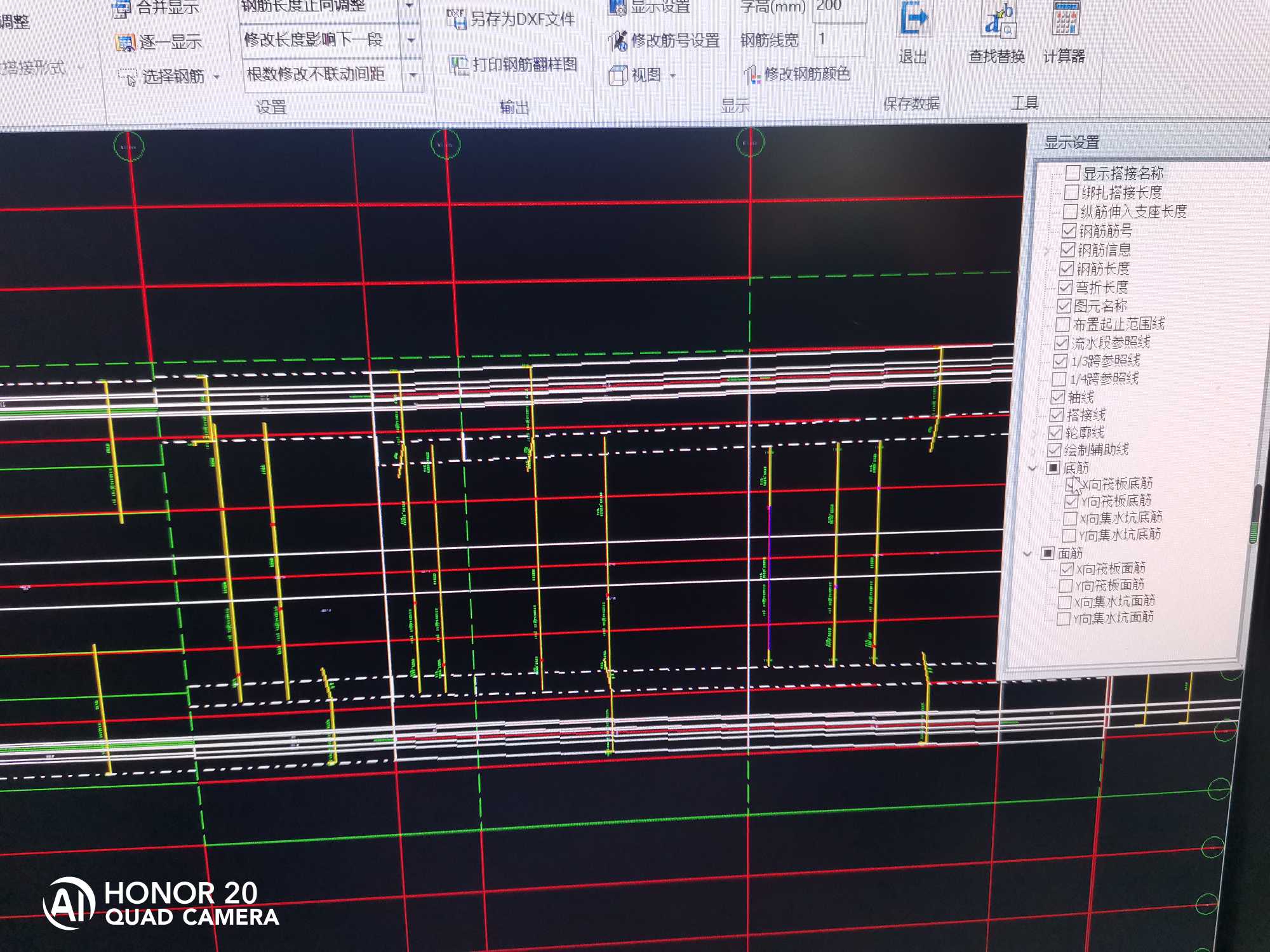1270x952 pixels.
Task: Uncheck 钢筋筋号 checkbox
Action: tap(1069, 230)
